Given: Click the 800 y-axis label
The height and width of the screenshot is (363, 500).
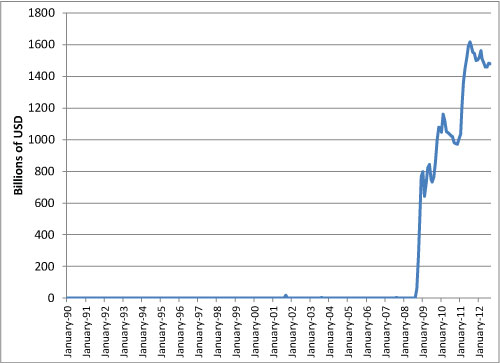Looking at the screenshot, I should 44,171.
